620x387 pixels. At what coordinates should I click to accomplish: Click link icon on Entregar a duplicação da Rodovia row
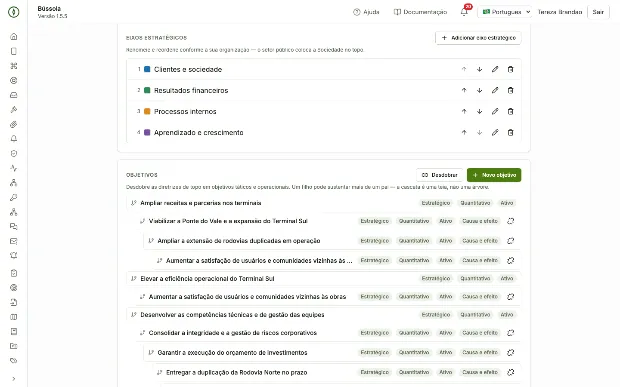pyautogui.click(x=510, y=372)
